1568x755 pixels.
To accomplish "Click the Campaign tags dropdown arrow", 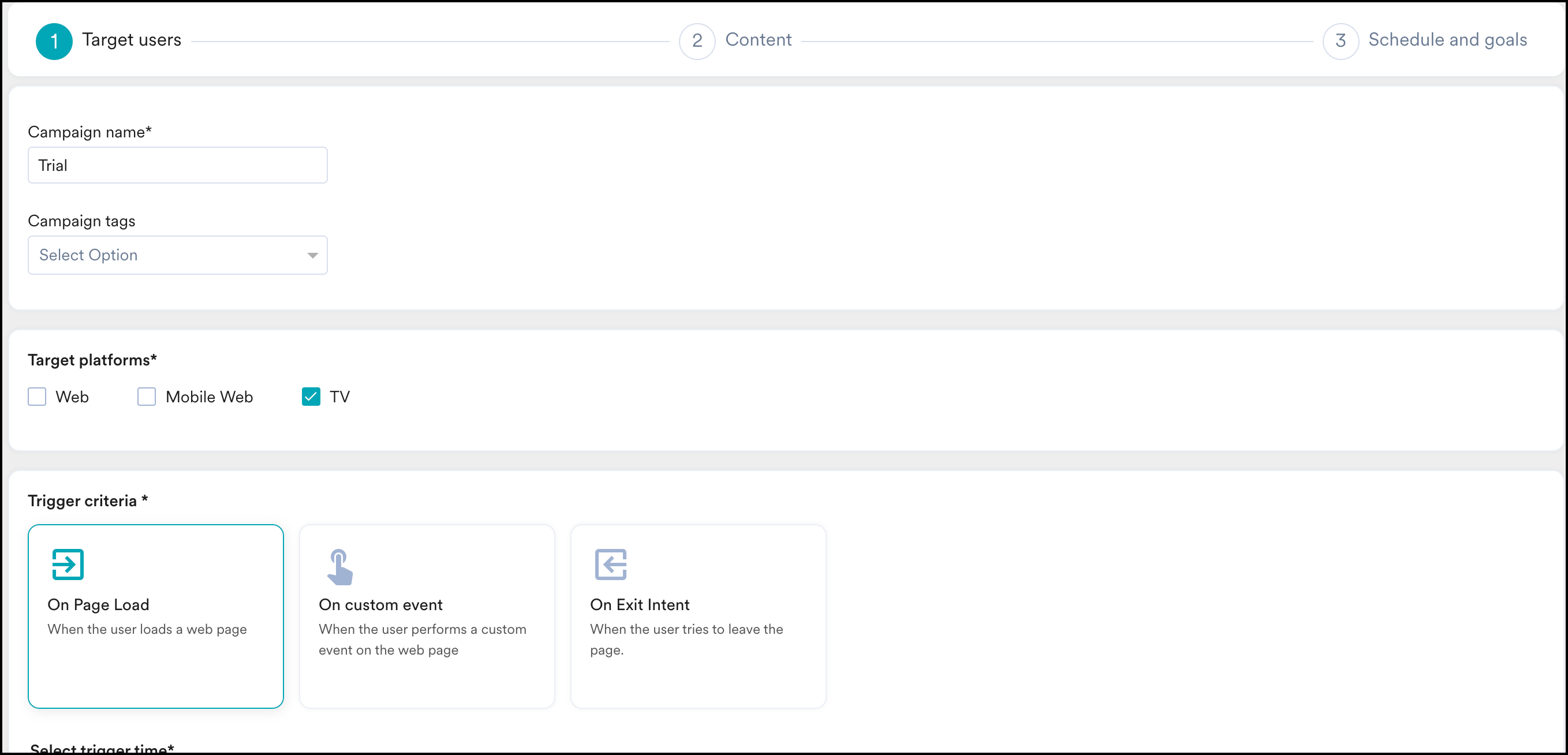I will tap(313, 256).
